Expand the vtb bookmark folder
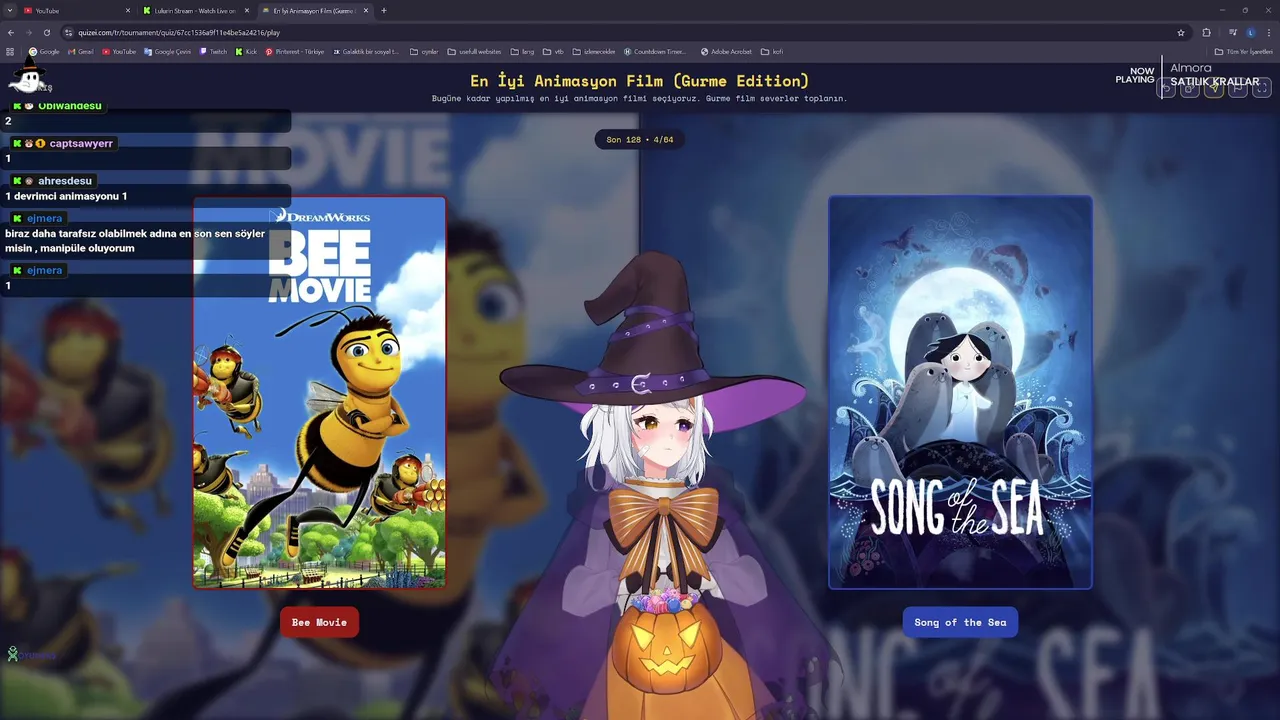Image resolution: width=1280 pixels, height=720 pixels. [x=554, y=51]
